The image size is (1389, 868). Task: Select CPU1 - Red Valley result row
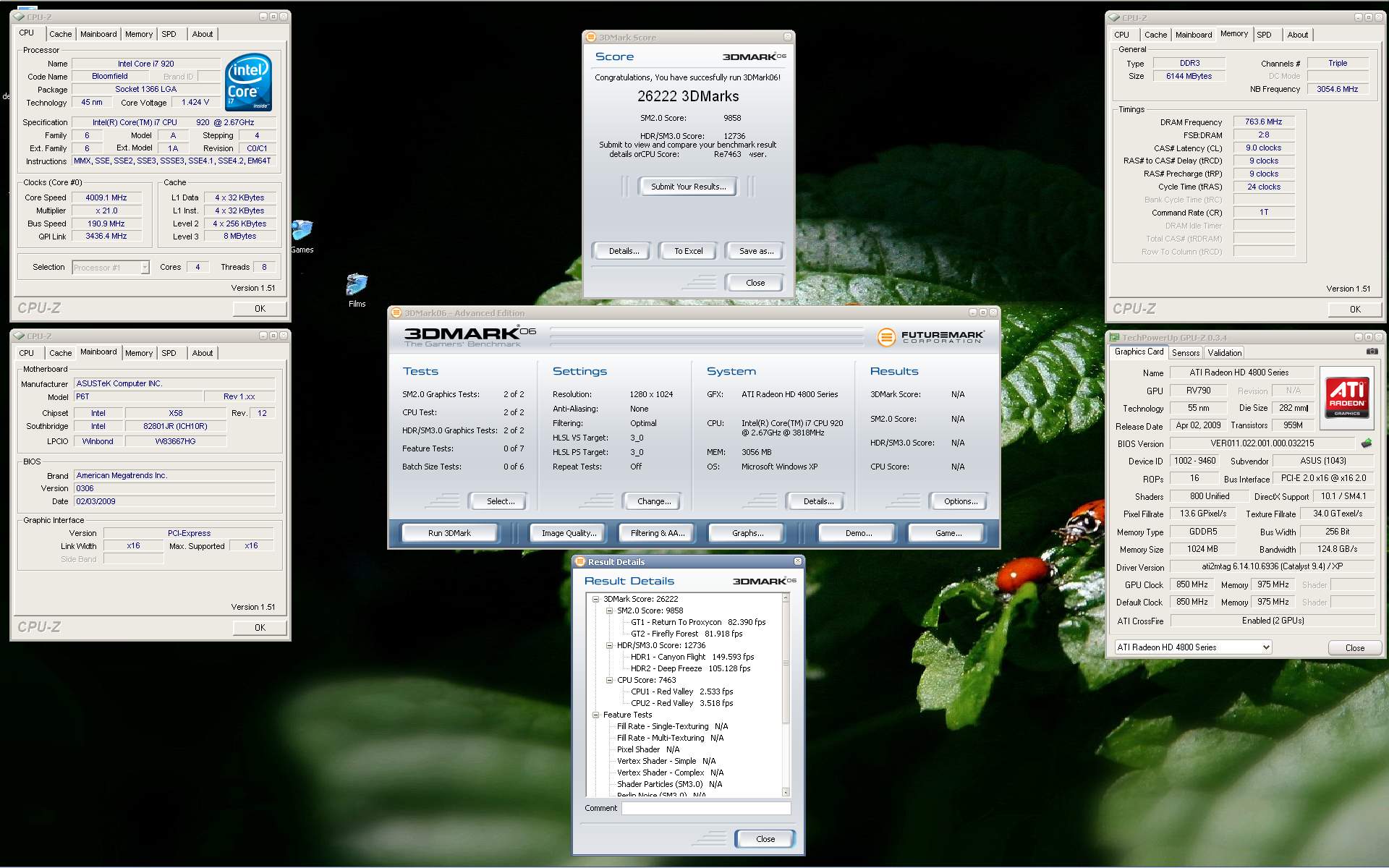(x=681, y=692)
